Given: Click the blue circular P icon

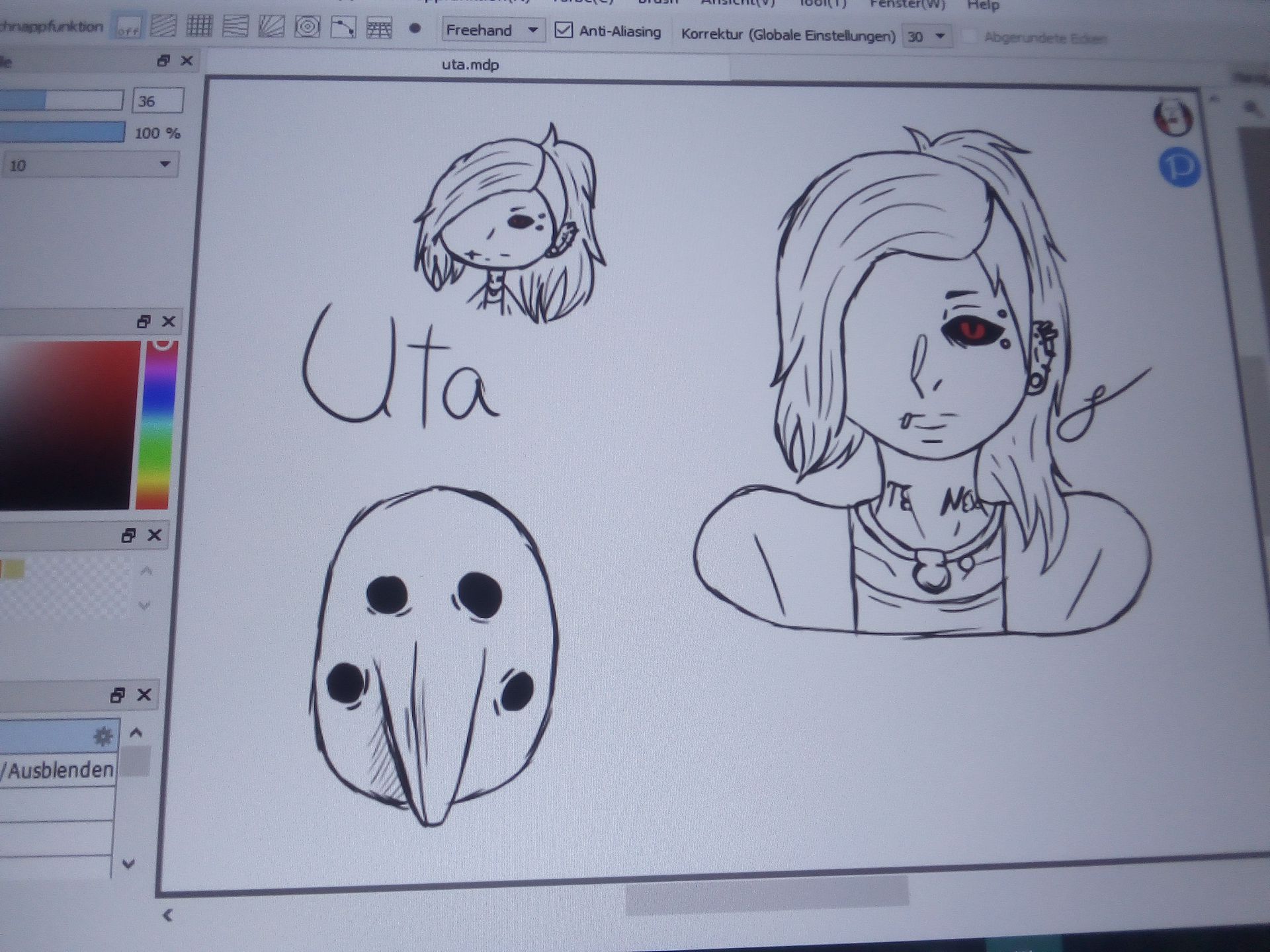Looking at the screenshot, I should [x=1181, y=167].
